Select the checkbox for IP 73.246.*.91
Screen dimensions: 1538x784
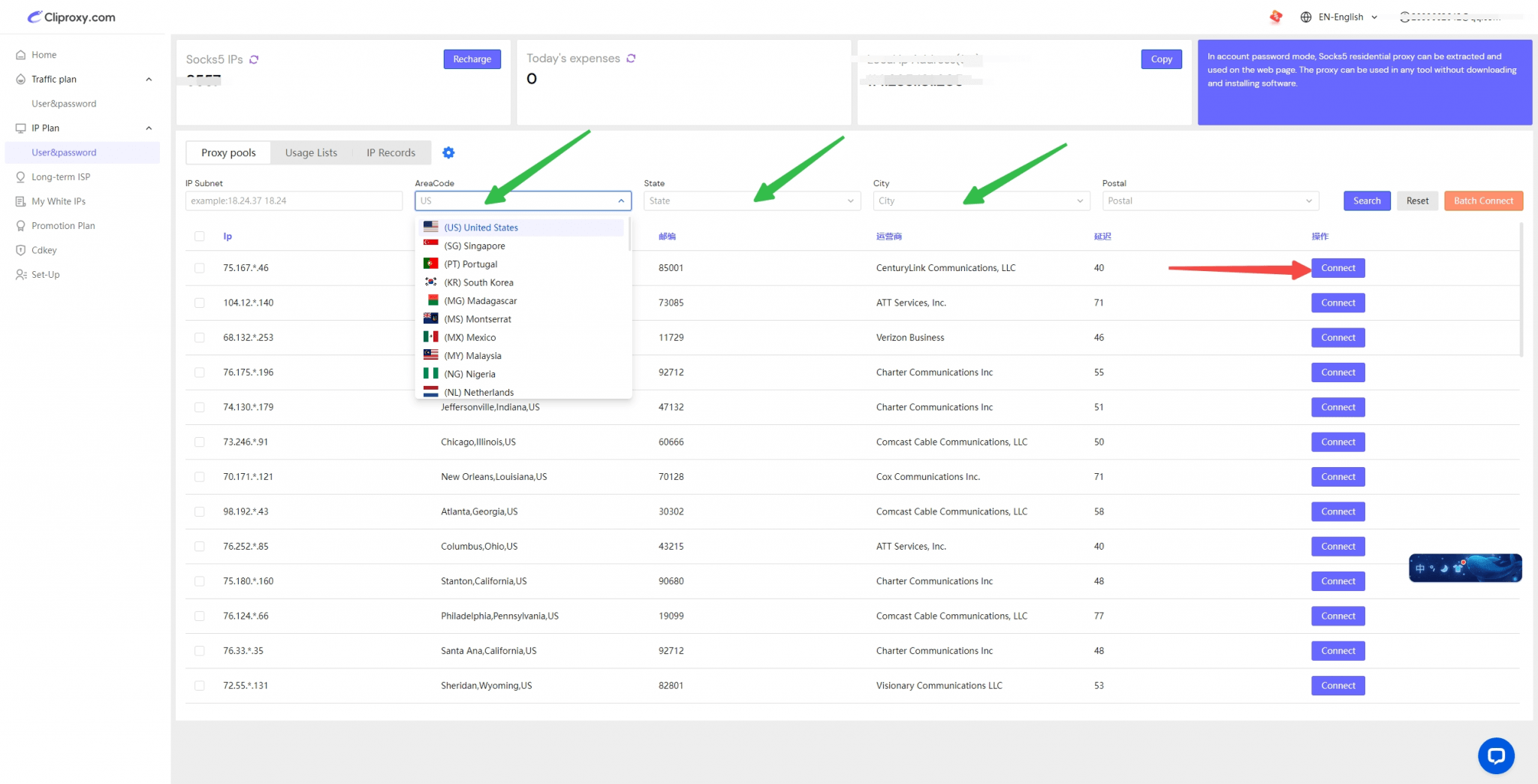point(200,442)
